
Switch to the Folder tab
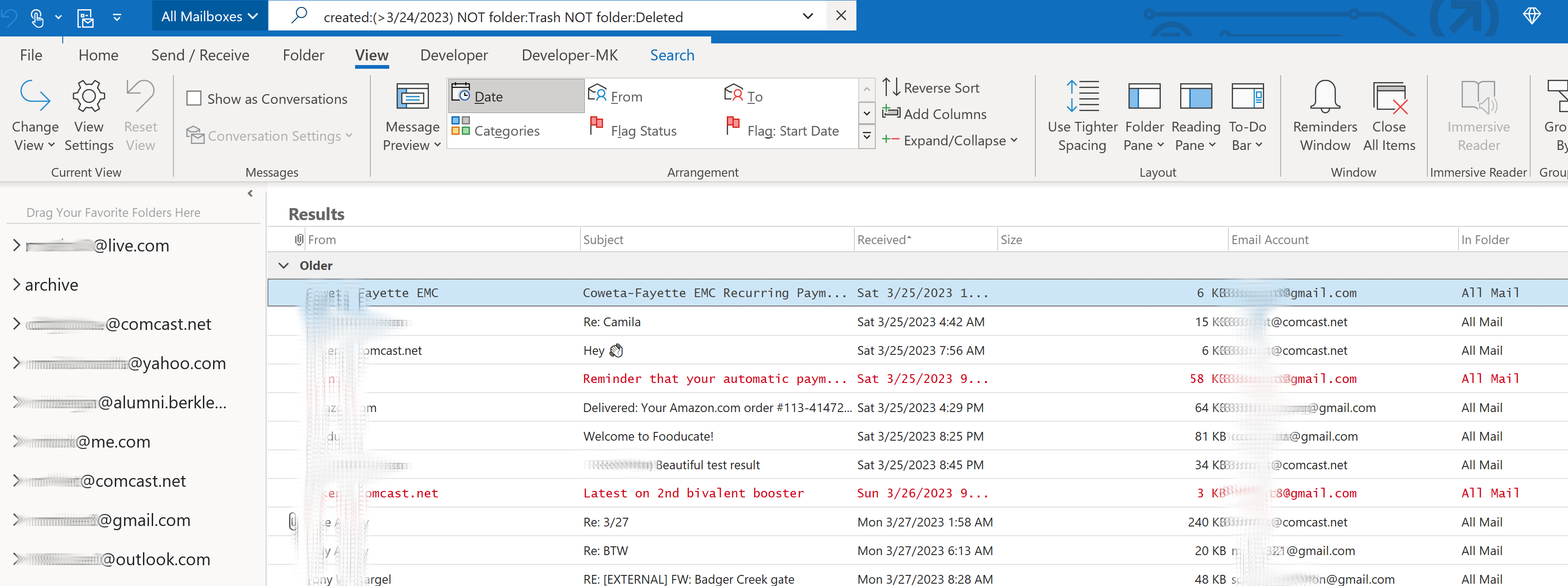(x=303, y=55)
